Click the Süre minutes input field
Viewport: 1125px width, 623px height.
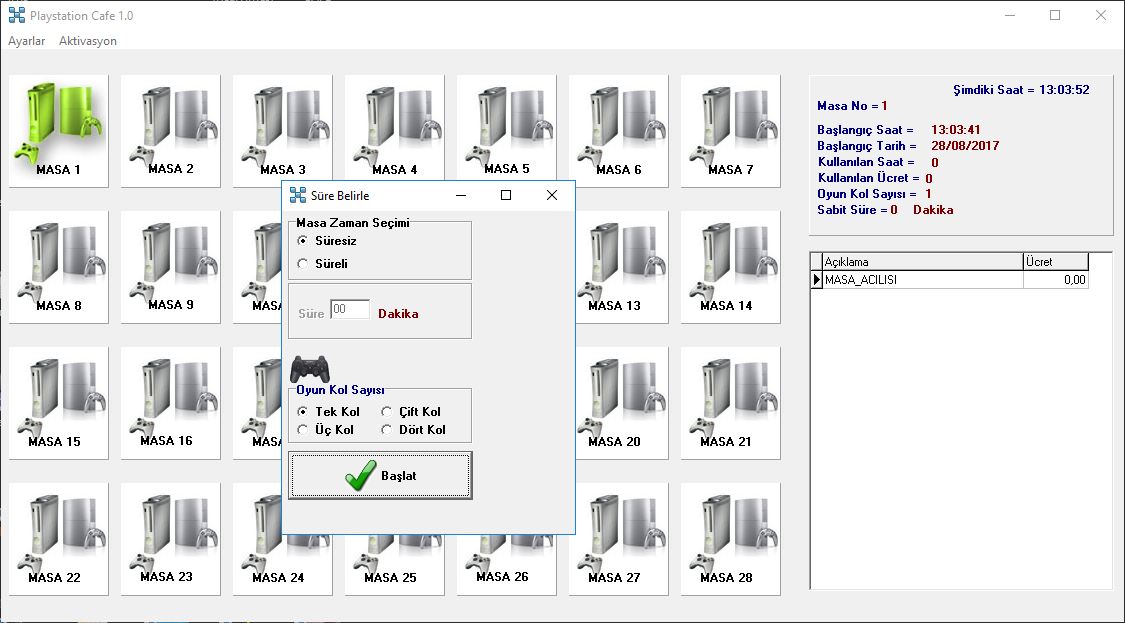point(350,309)
